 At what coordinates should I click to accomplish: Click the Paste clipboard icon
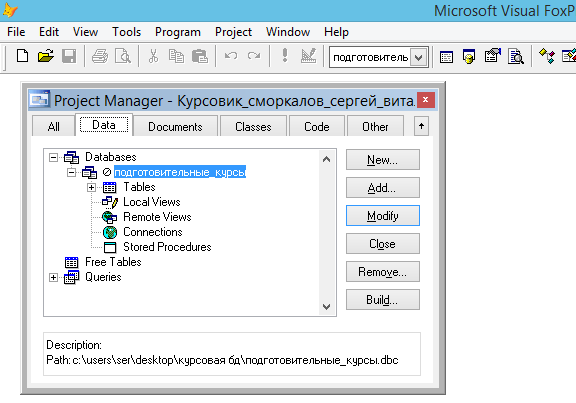200,56
